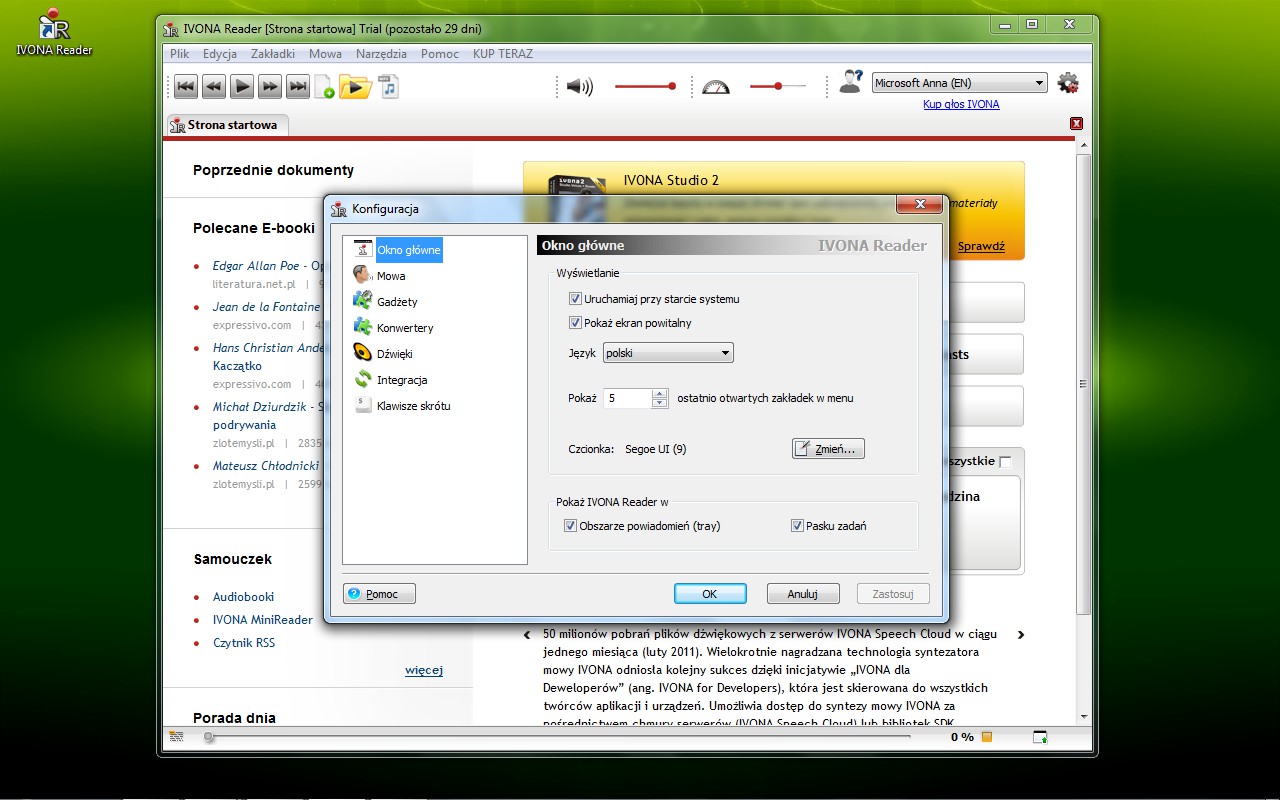Image resolution: width=1280 pixels, height=800 pixels.
Task: Skip to the end with the last button
Action: (298, 87)
